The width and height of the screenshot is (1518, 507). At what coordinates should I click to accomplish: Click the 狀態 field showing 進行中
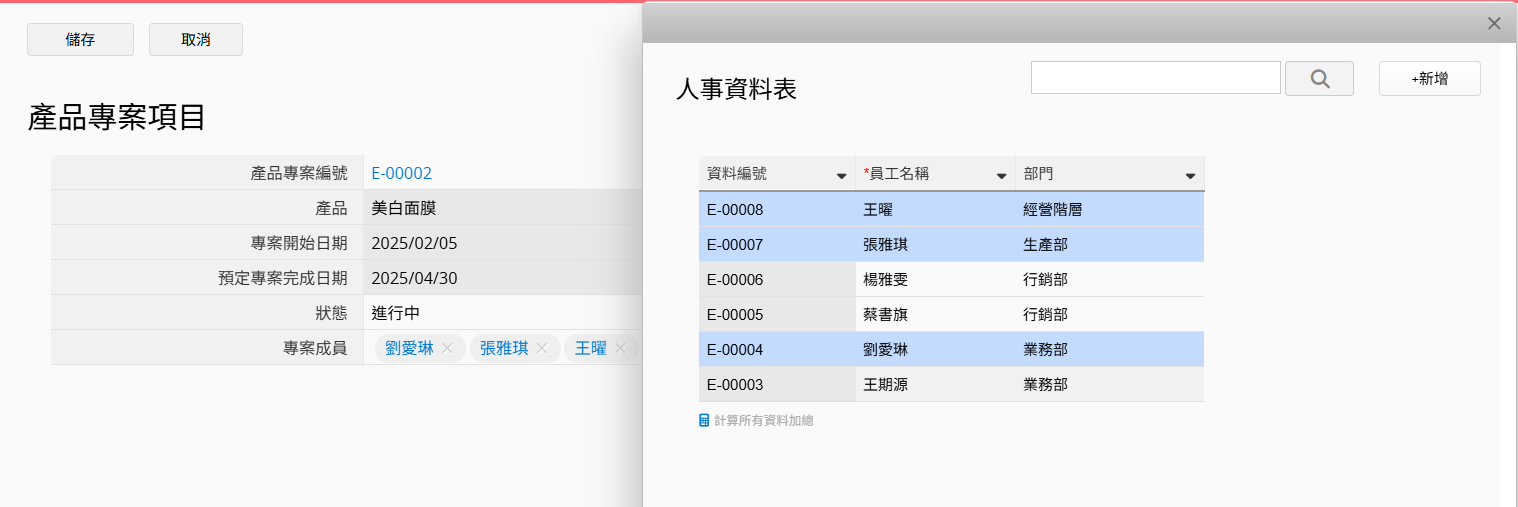click(395, 313)
